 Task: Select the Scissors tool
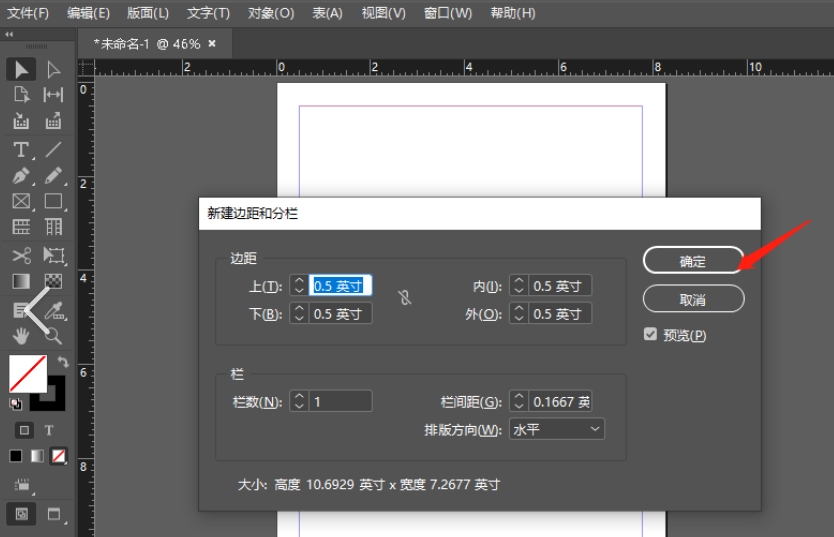click(21, 256)
